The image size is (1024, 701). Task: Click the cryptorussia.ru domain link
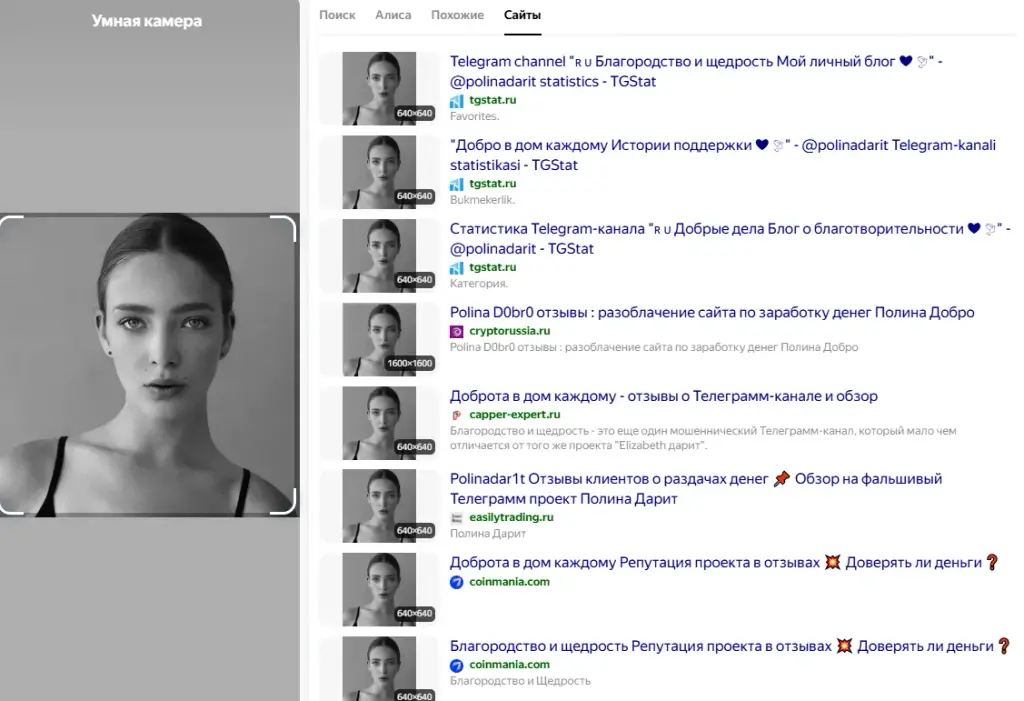[509, 331]
